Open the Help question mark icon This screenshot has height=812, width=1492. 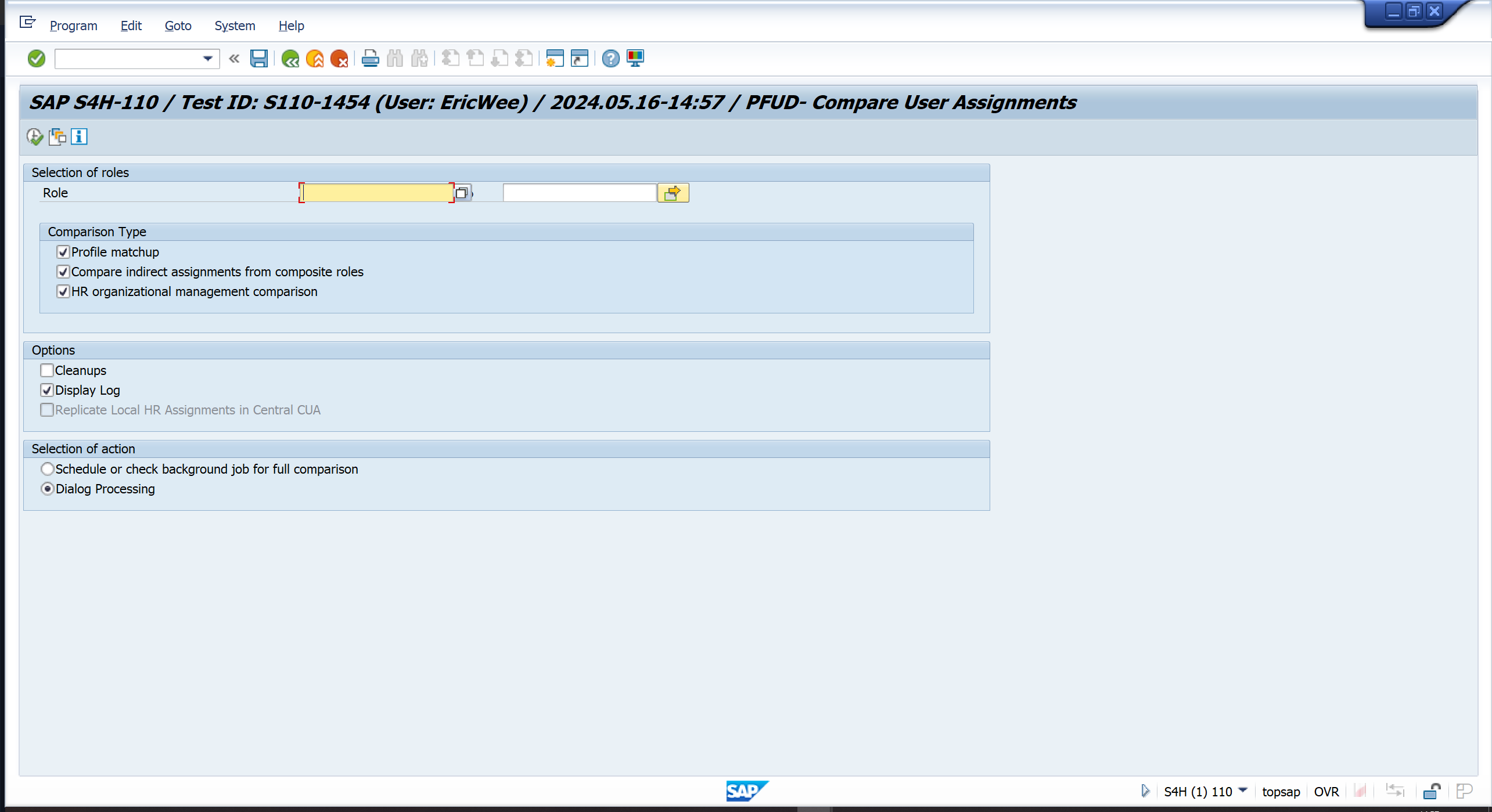(x=610, y=59)
